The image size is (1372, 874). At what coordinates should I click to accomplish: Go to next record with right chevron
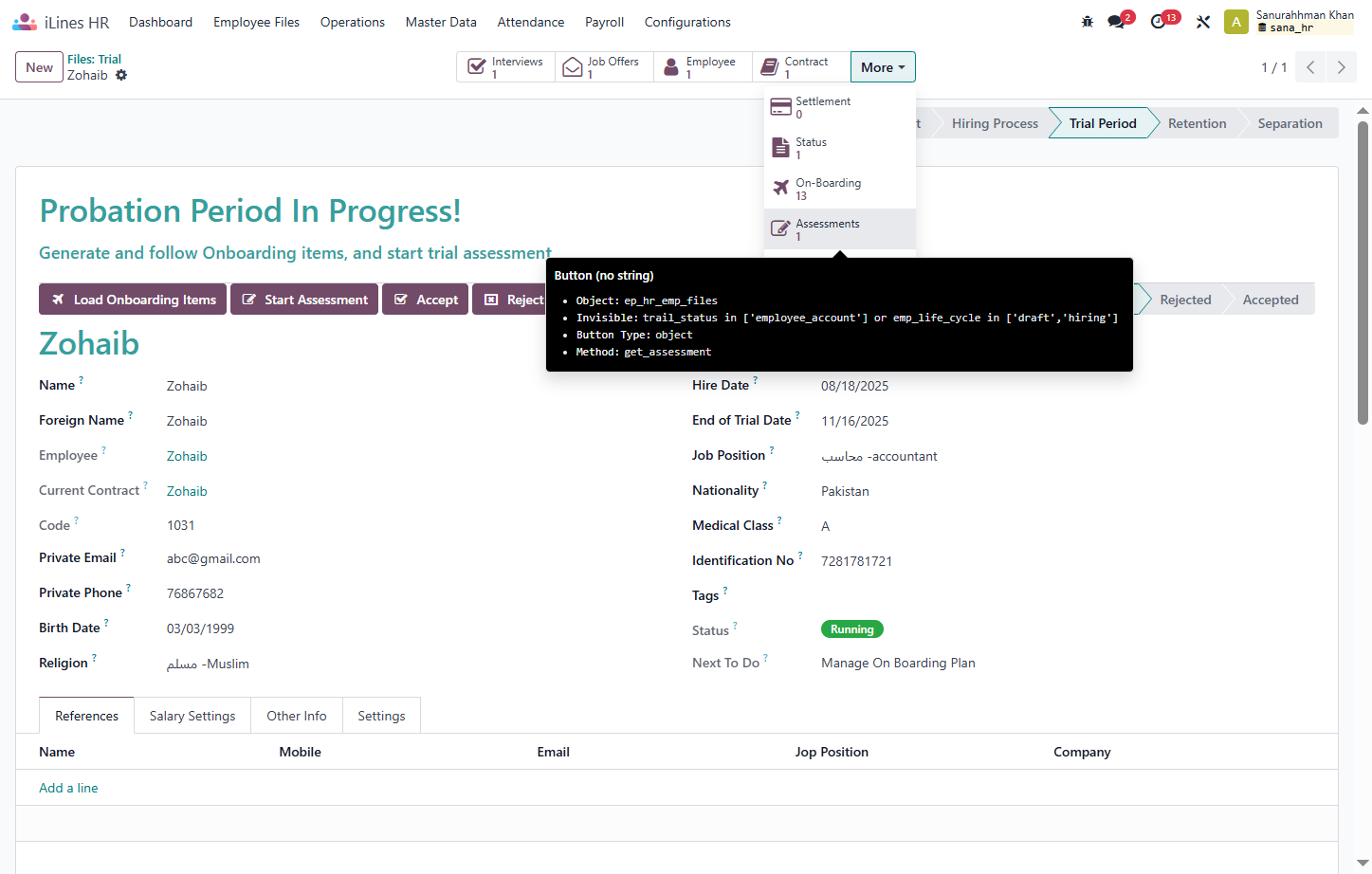pos(1341,67)
